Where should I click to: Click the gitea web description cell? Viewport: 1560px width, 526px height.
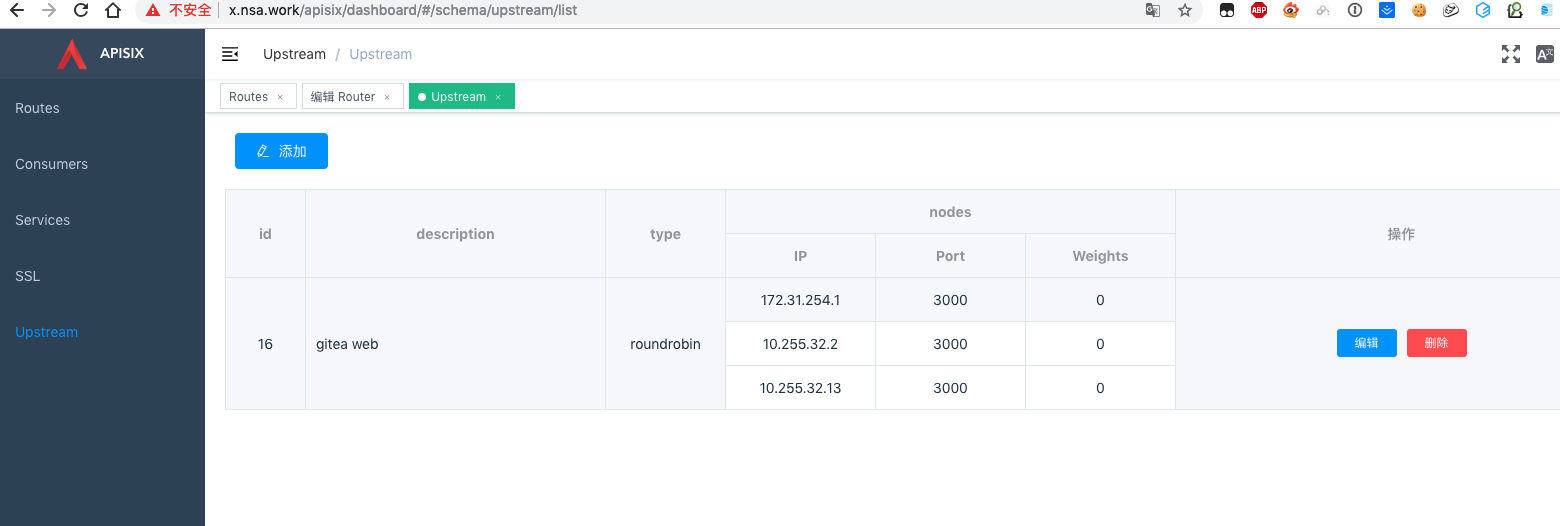[455, 344]
